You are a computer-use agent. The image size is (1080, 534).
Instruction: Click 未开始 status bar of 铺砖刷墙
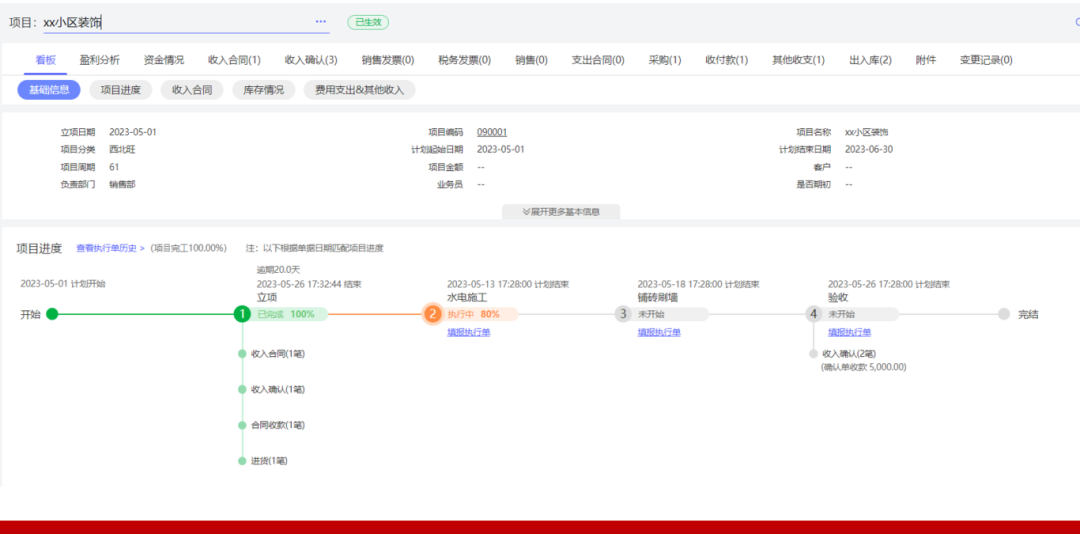click(x=669, y=314)
